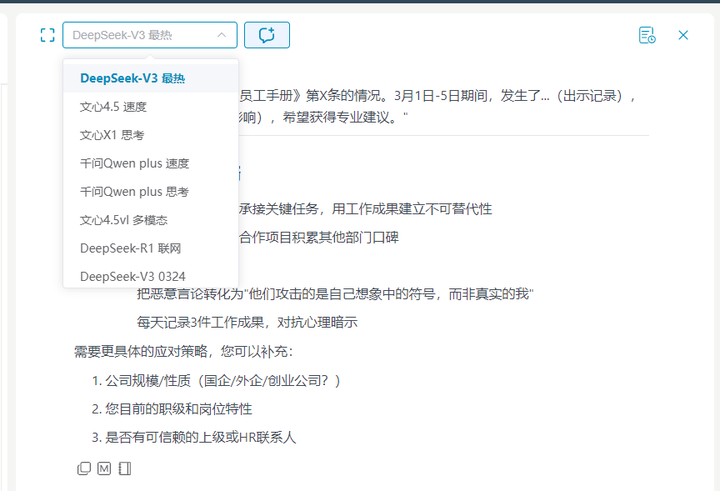Viewport: 720px width, 491px height.
Task: Open the chat history list icon
Action: pyautogui.click(x=647, y=35)
